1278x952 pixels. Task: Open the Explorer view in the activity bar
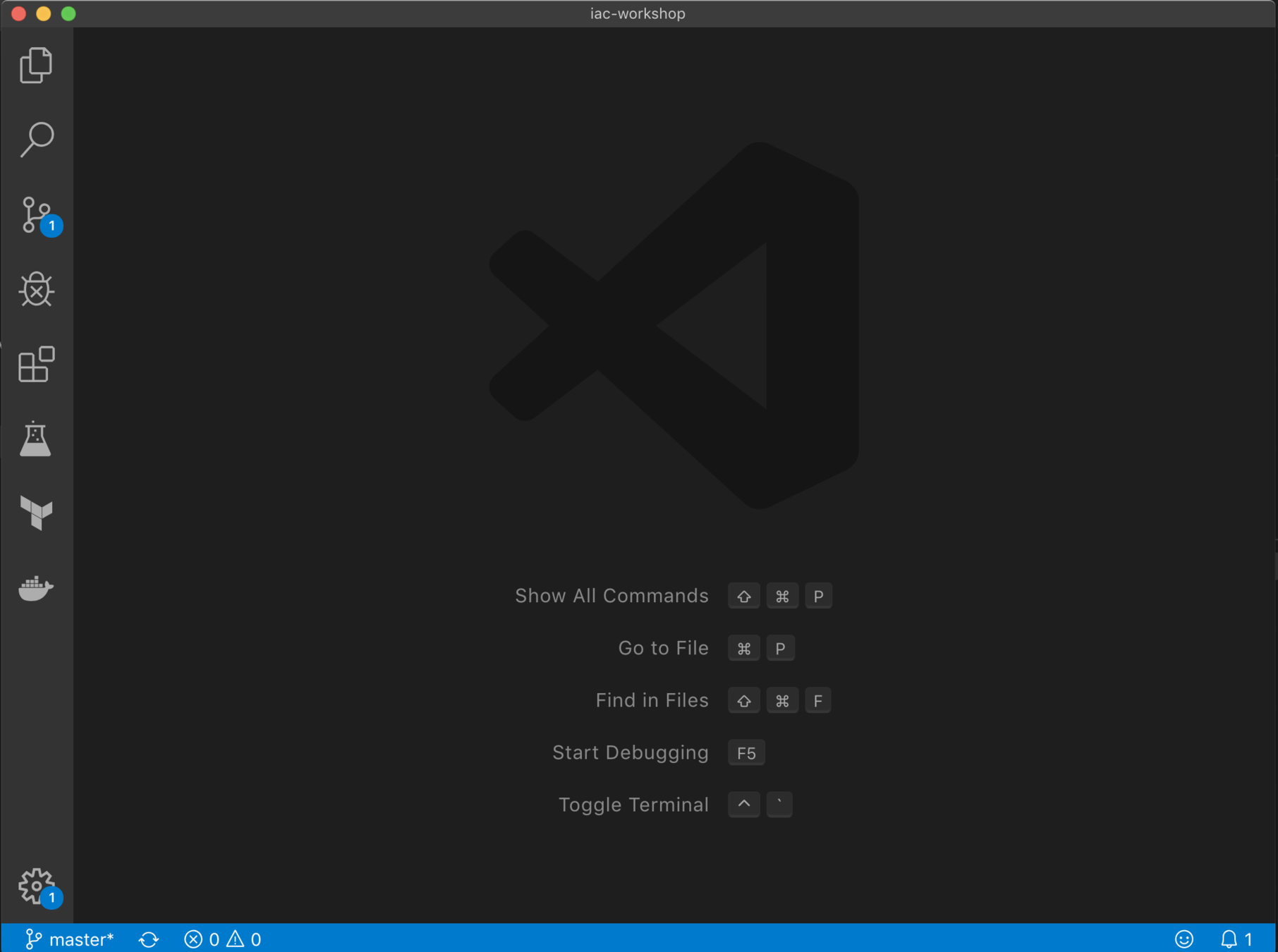point(37,66)
